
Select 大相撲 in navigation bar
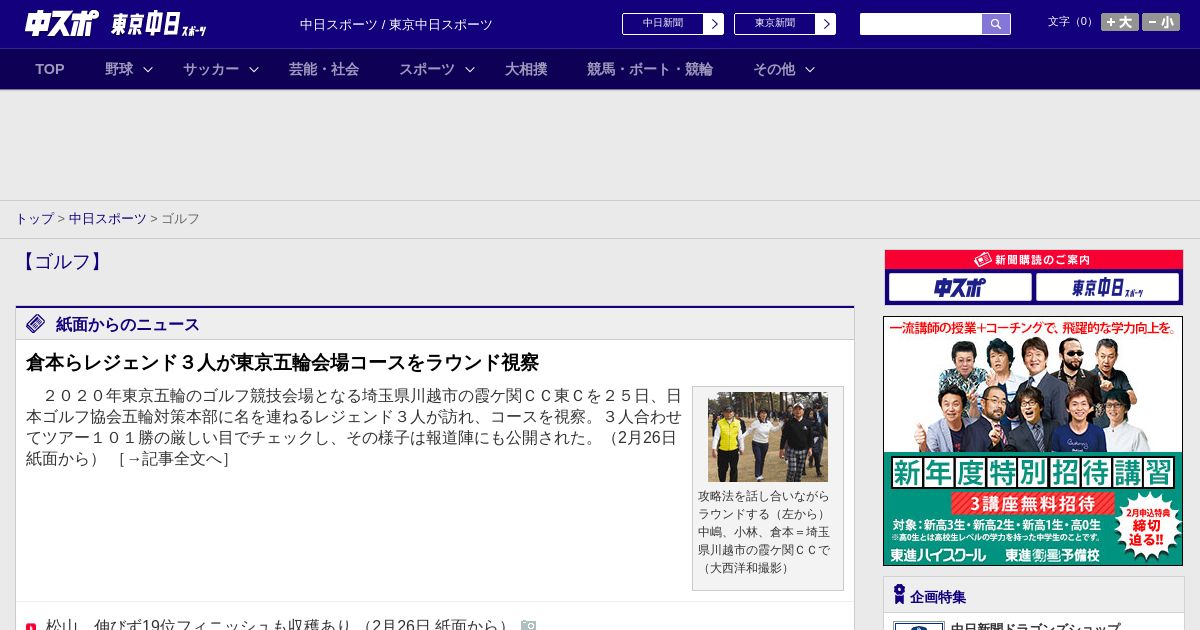coord(526,69)
